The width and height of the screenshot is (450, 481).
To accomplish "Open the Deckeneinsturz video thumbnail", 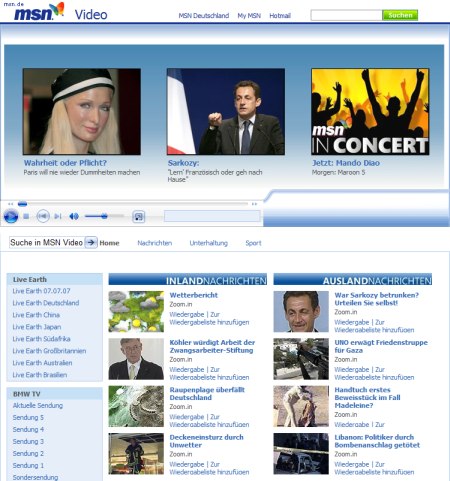I will pos(136,454).
